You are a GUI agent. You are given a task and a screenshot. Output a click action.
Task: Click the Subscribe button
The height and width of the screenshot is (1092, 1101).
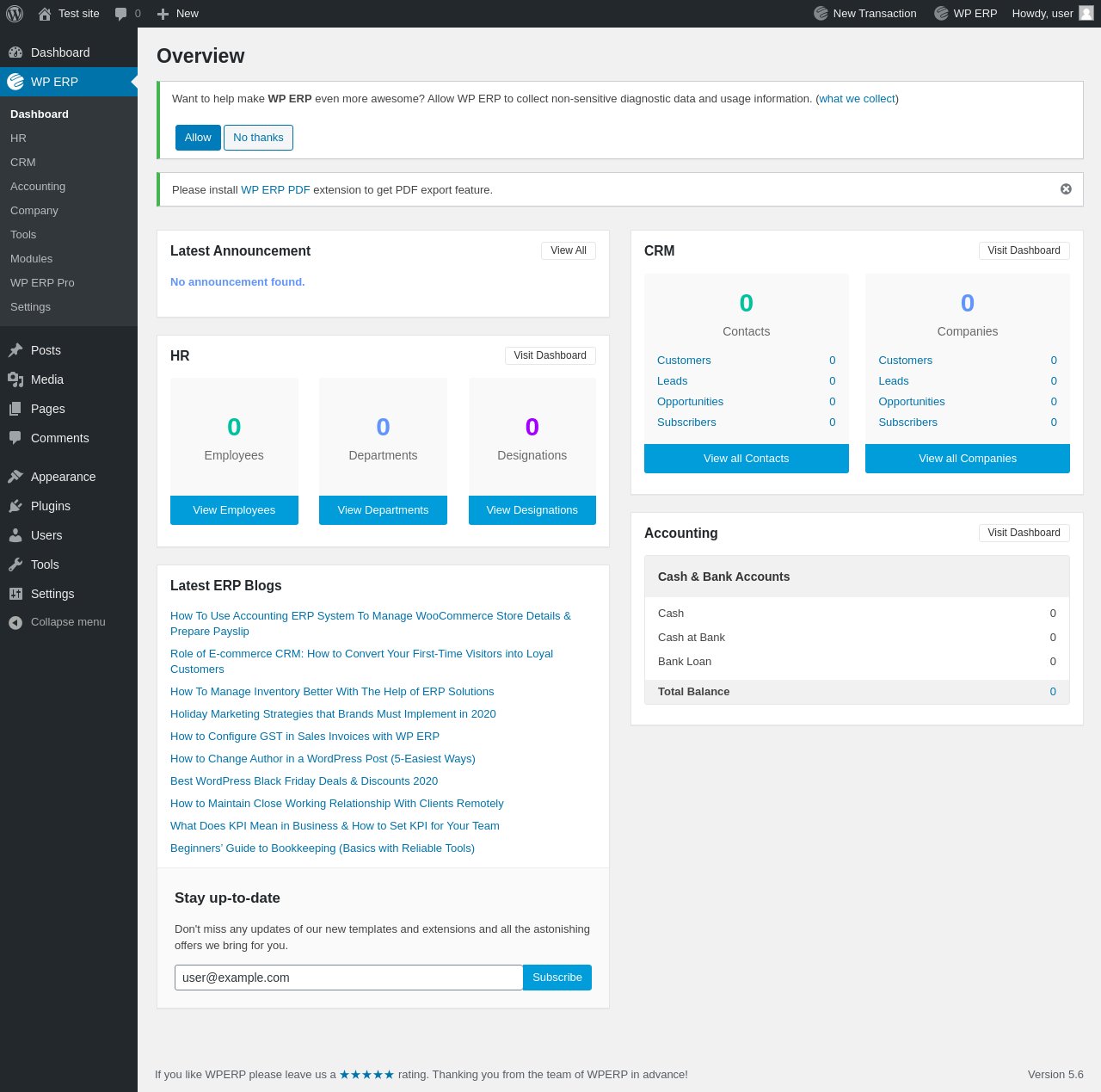pyautogui.click(x=557, y=978)
